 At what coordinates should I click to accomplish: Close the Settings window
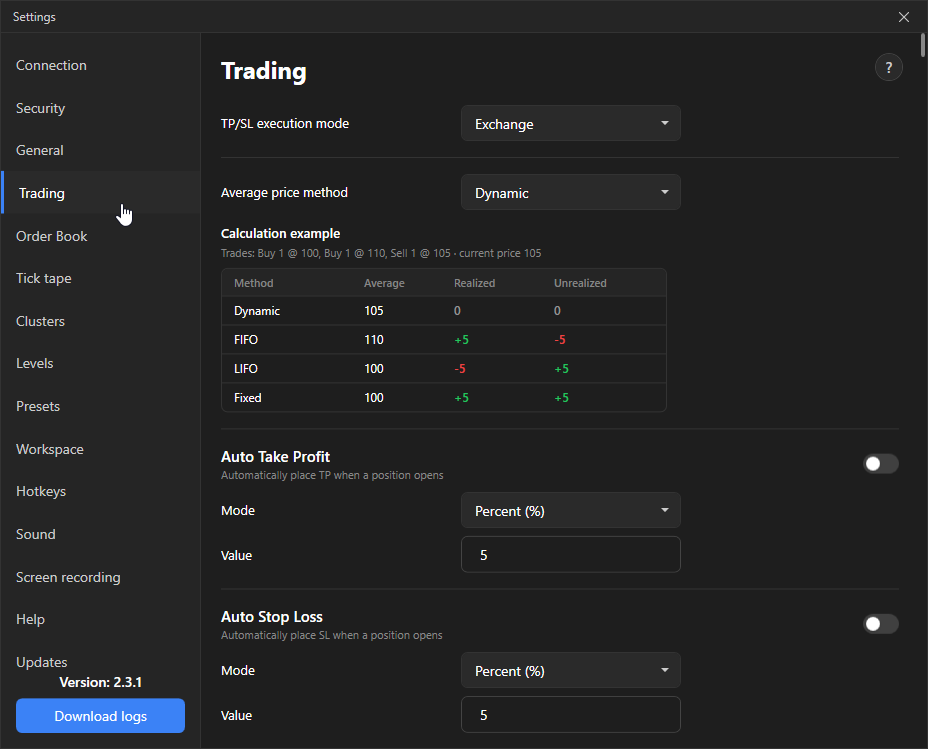[904, 17]
